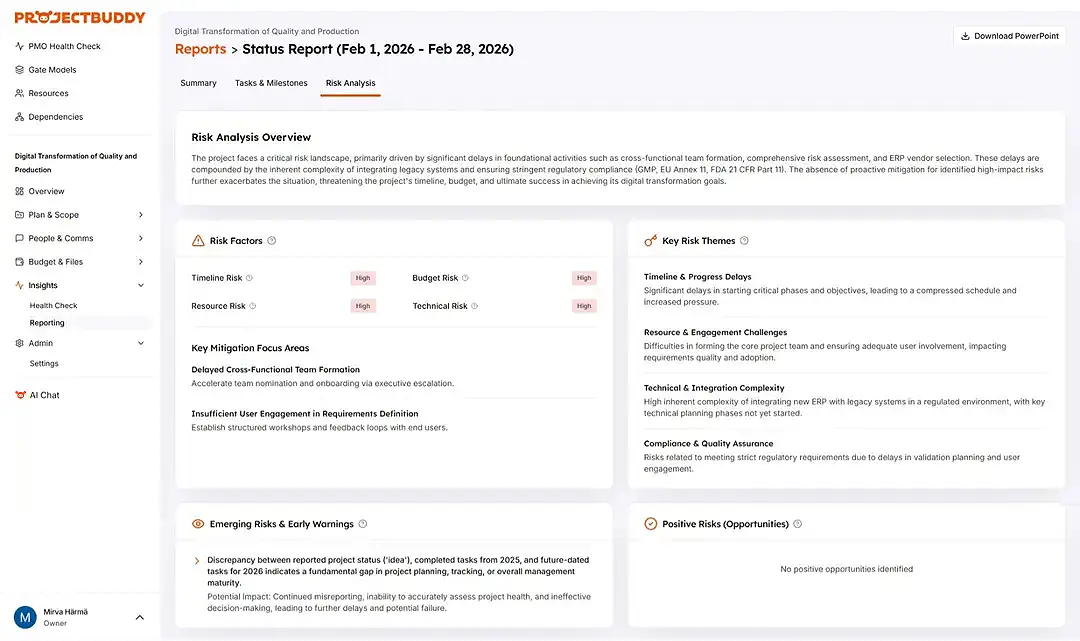Switch to the Summary tab
The width and height of the screenshot is (1080, 641).
(198, 83)
